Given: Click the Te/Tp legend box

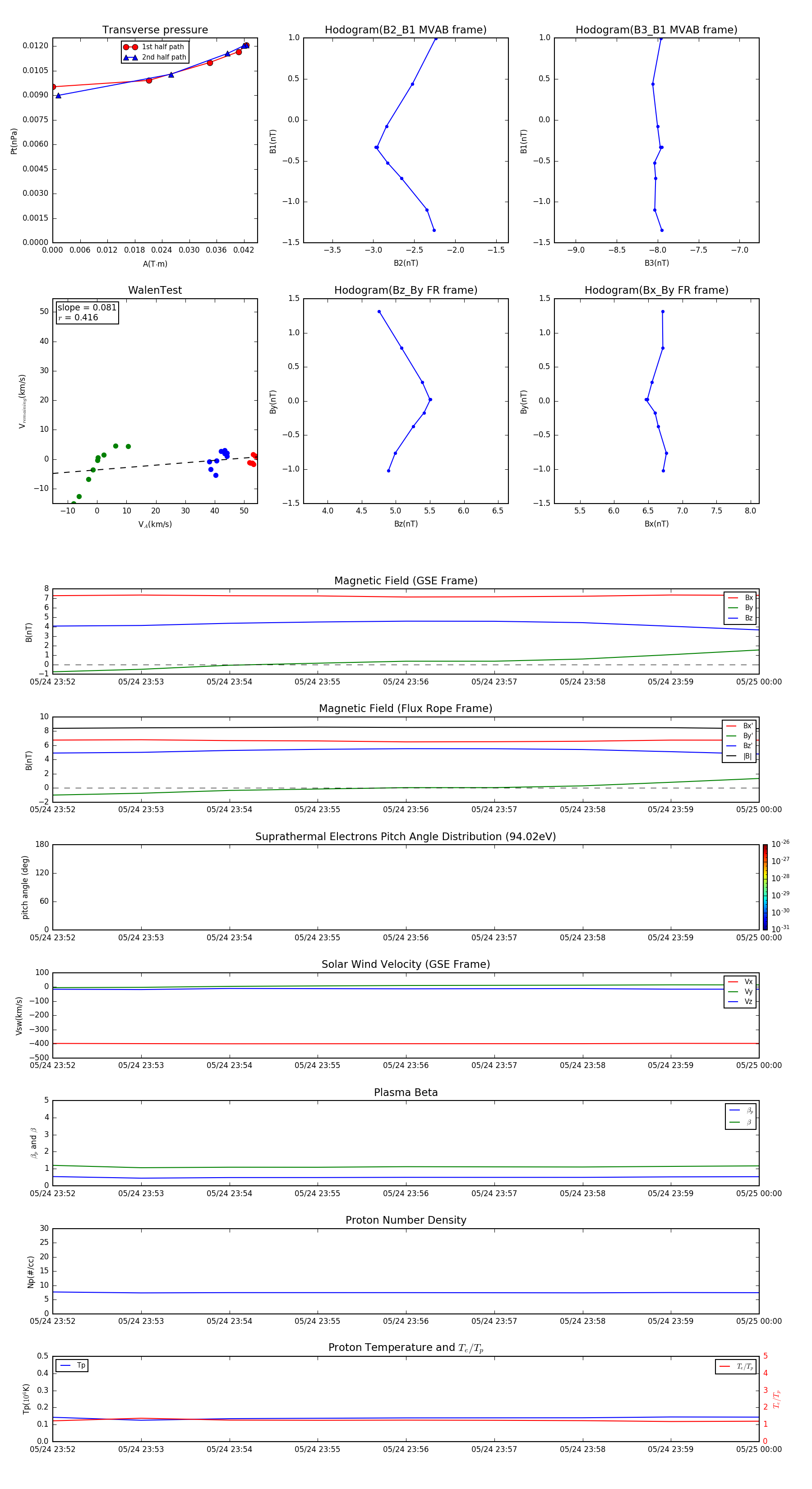Looking at the screenshot, I should [x=736, y=1367].
